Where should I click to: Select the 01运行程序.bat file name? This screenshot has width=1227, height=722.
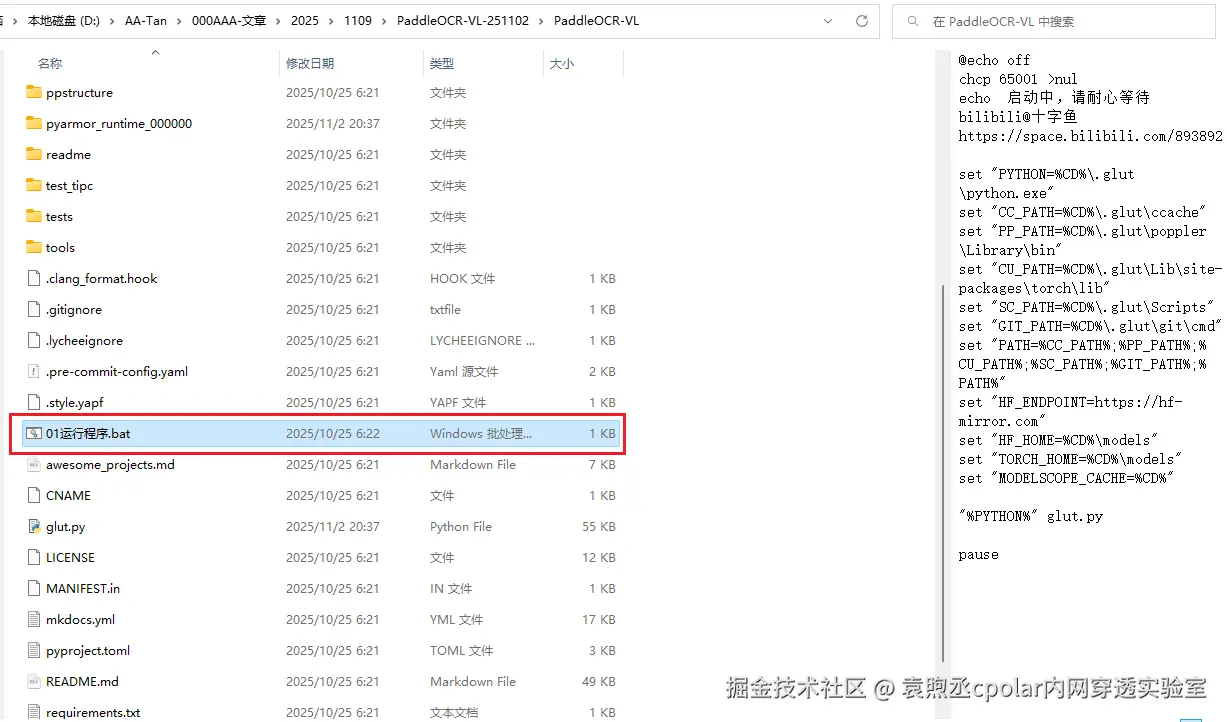[x=88, y=434]
